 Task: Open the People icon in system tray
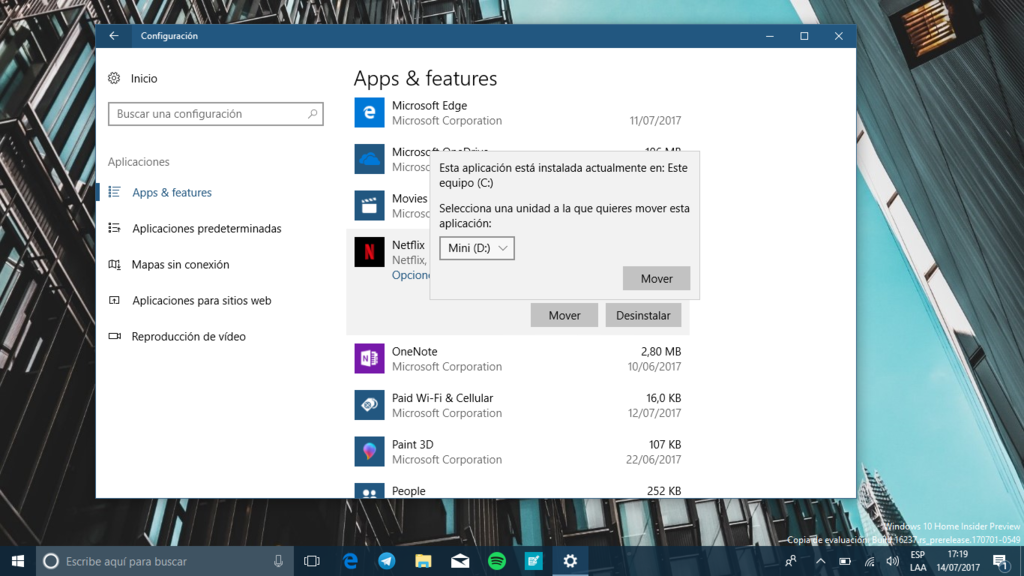pyautogui.click(x=791, y=561)
